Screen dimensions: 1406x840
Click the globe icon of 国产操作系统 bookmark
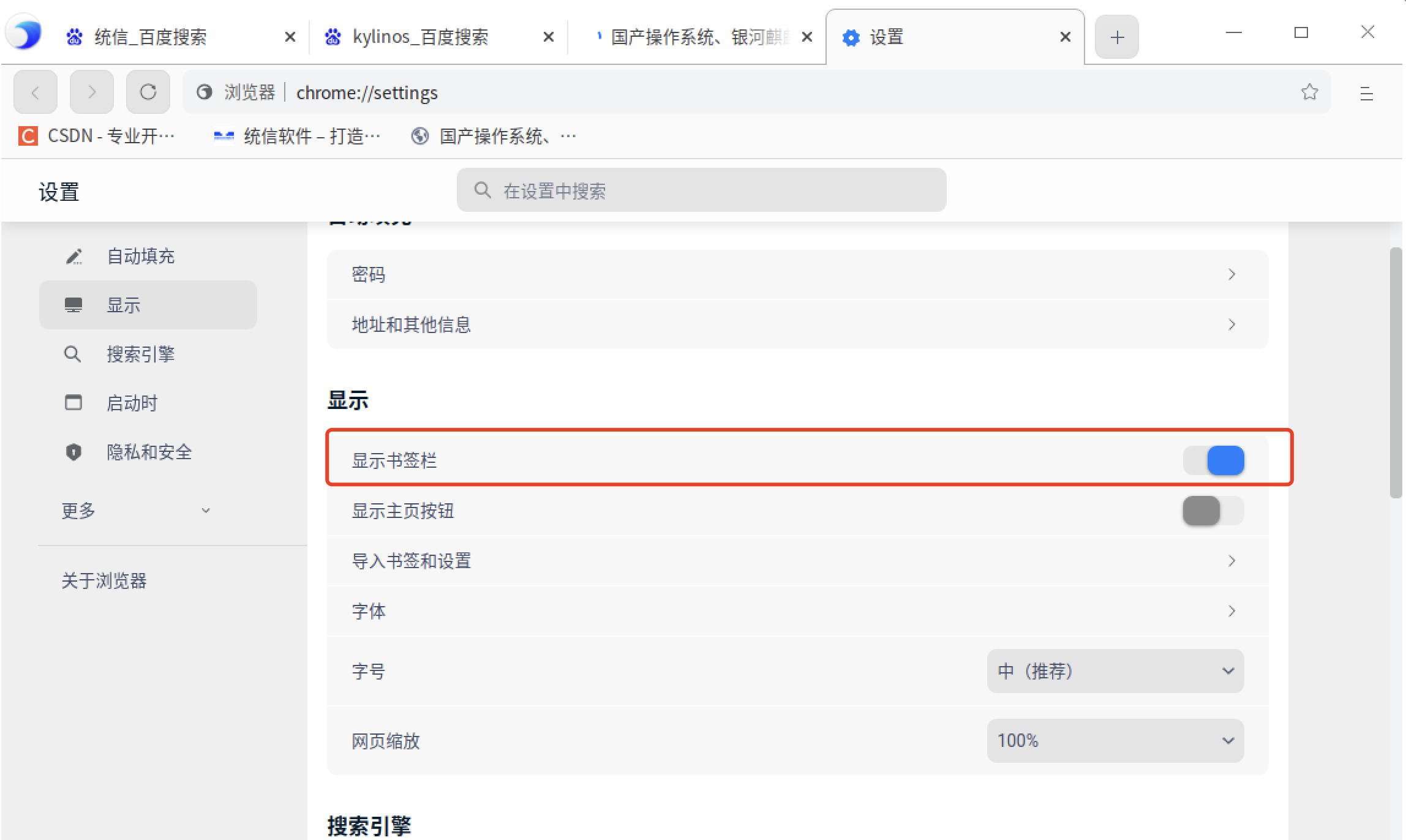(x=420, y=136)
